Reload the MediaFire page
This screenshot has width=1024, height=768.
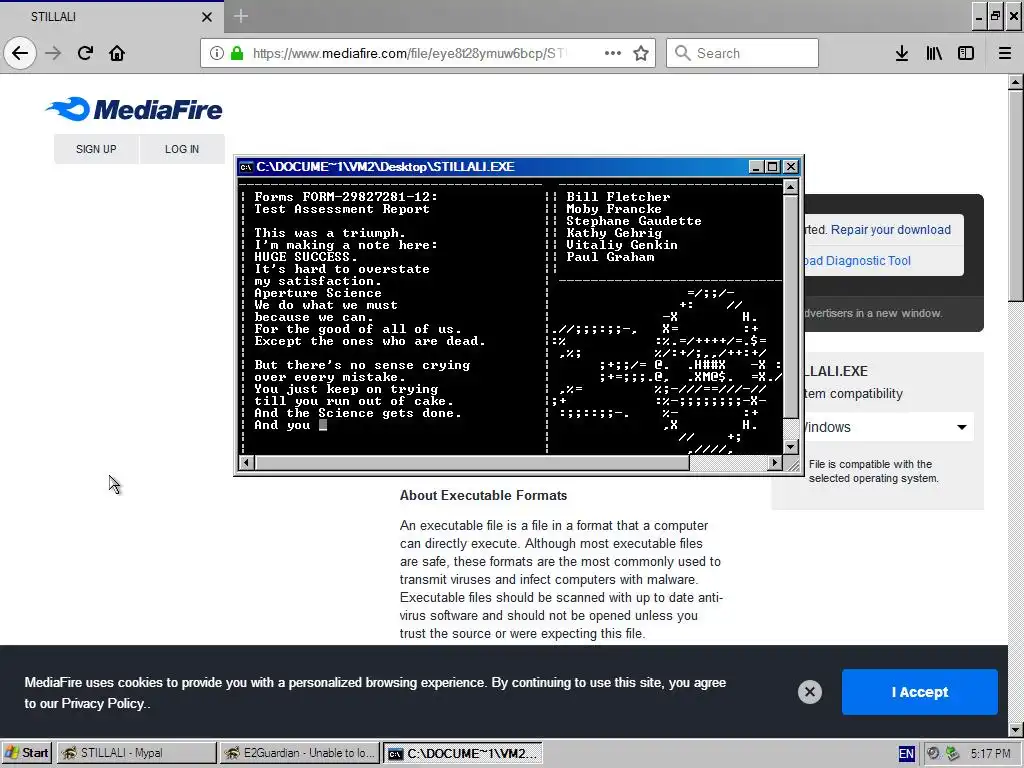(85, 53)
